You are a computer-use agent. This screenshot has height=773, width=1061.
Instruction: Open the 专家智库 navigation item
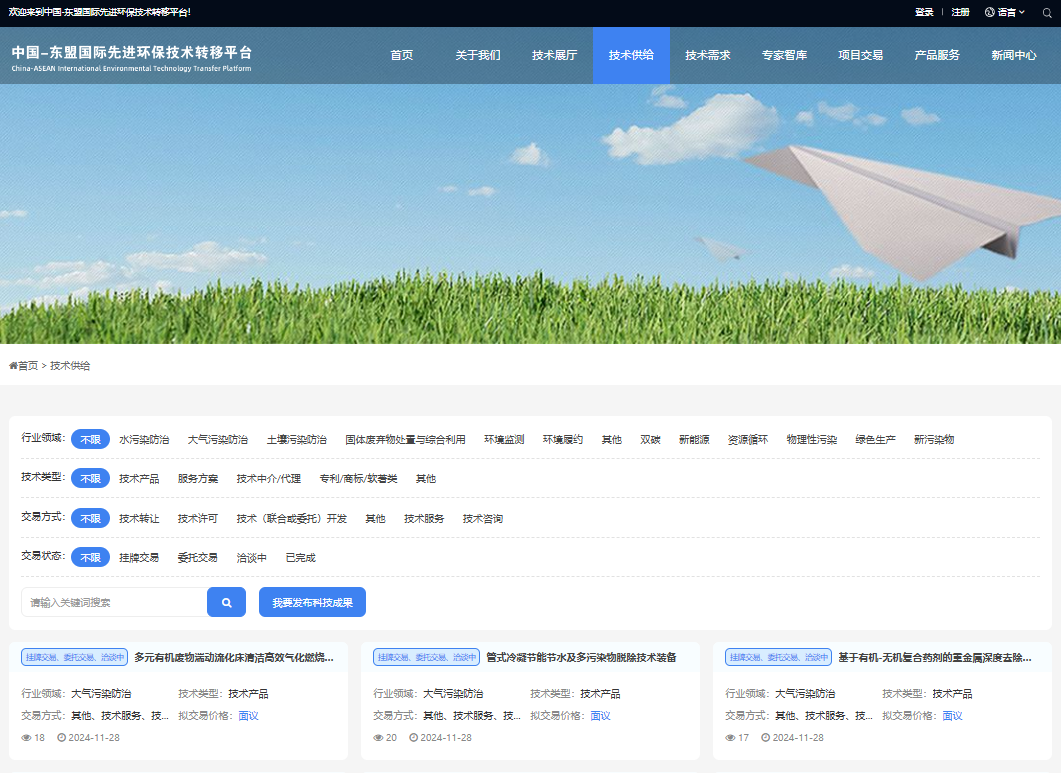pos(784,55)
